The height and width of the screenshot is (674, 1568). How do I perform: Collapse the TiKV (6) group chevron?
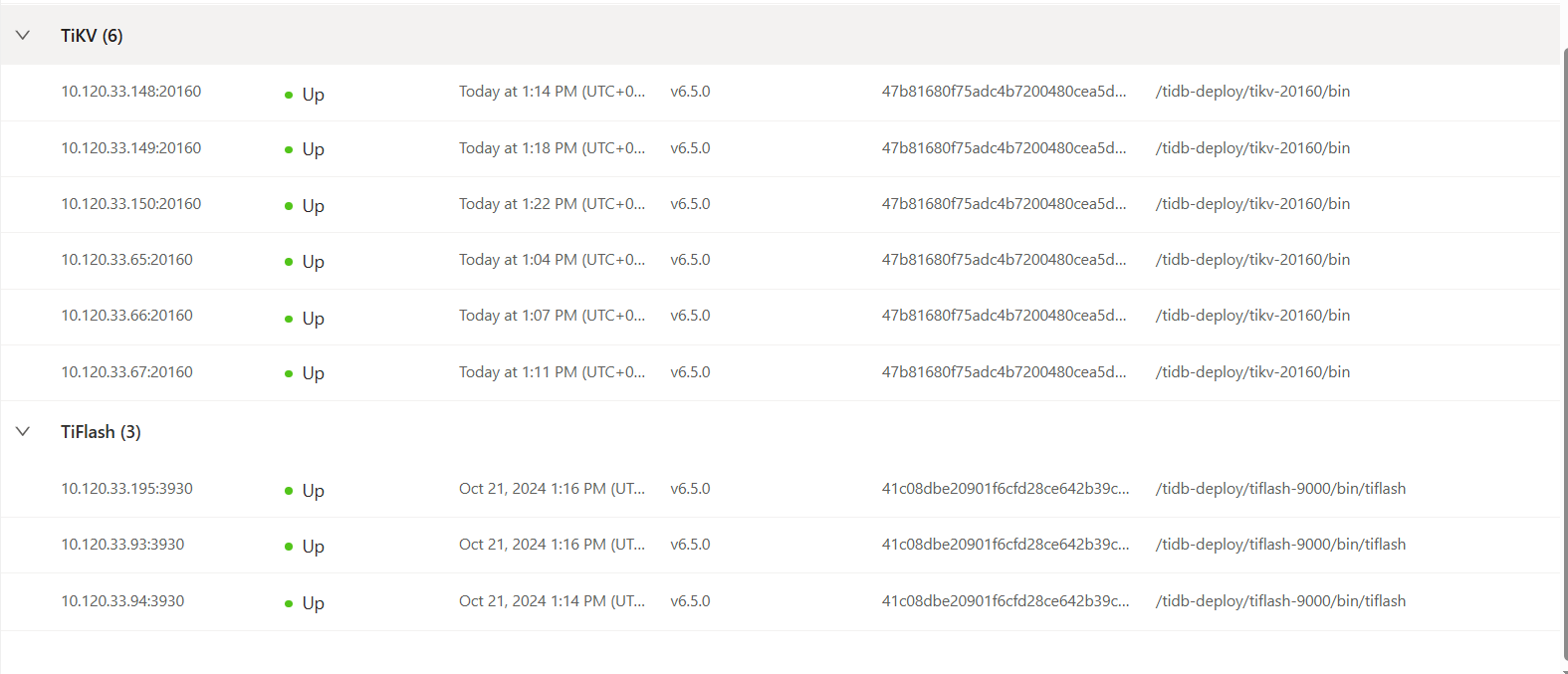pyautogui.click(x=23, y=36)
